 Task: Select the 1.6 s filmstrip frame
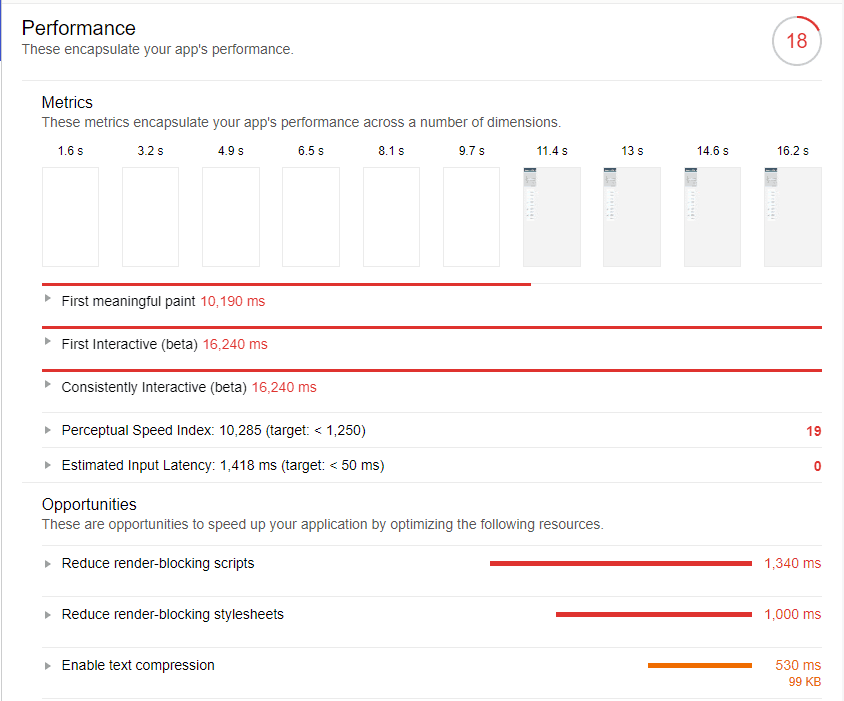(x=70, y=217)
